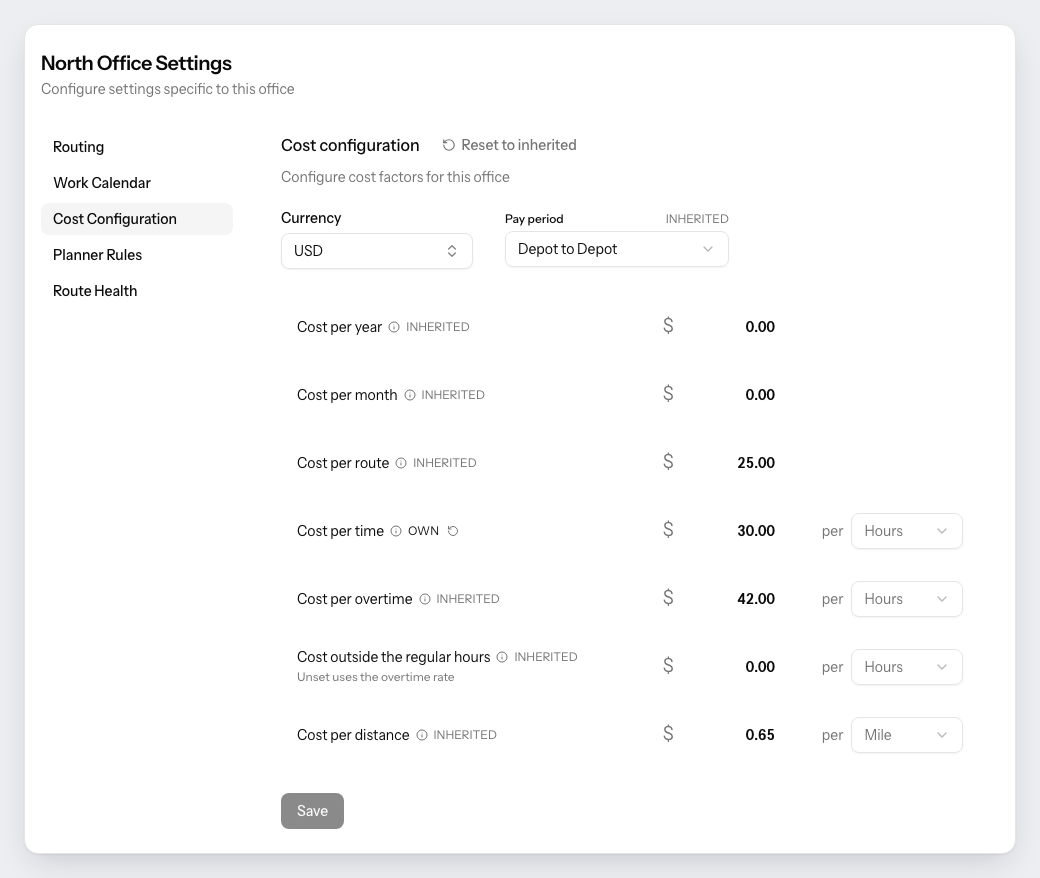Click the Reset to inherited link
1040x878 pixels.
(509, 145)
